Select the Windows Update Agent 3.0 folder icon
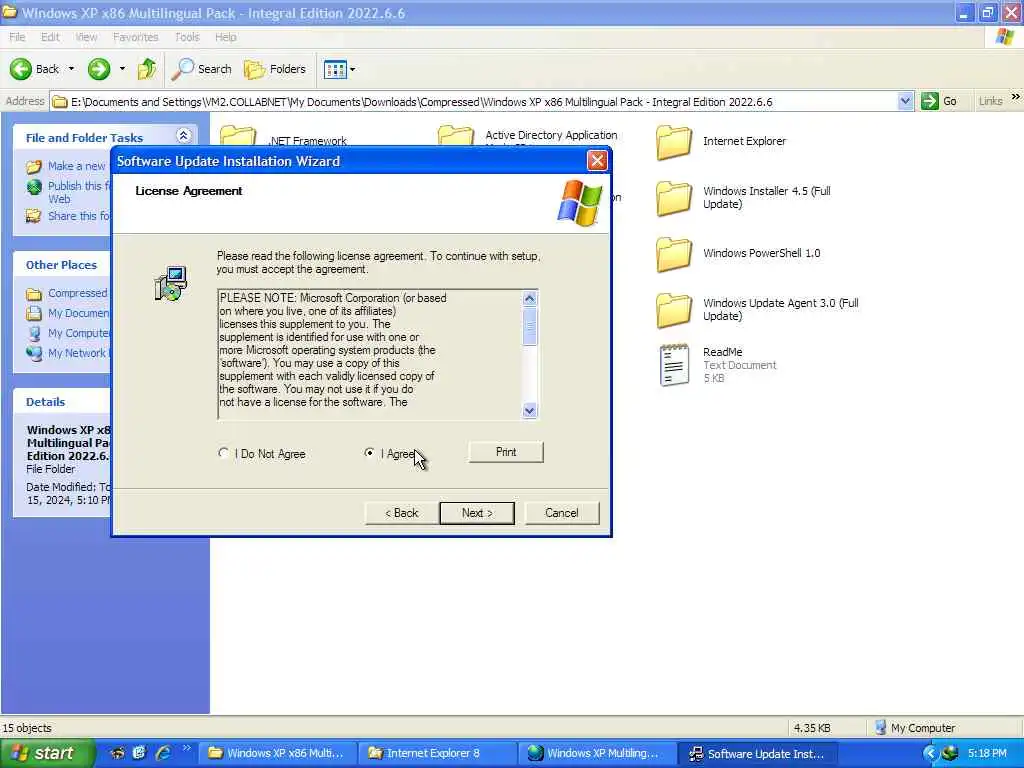This screenshot has height=768, width=1024. (674, 310)
